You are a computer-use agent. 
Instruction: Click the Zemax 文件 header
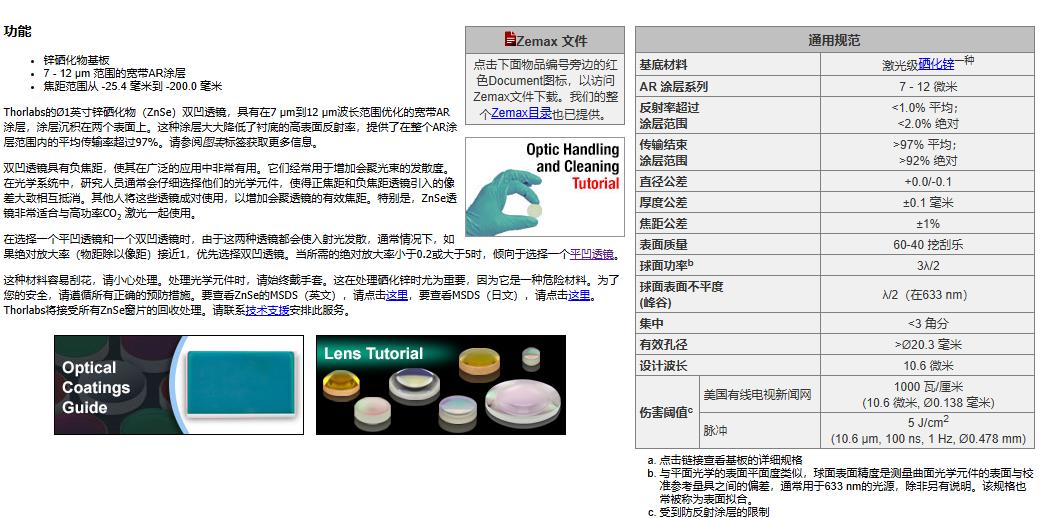tap(544, 40)
